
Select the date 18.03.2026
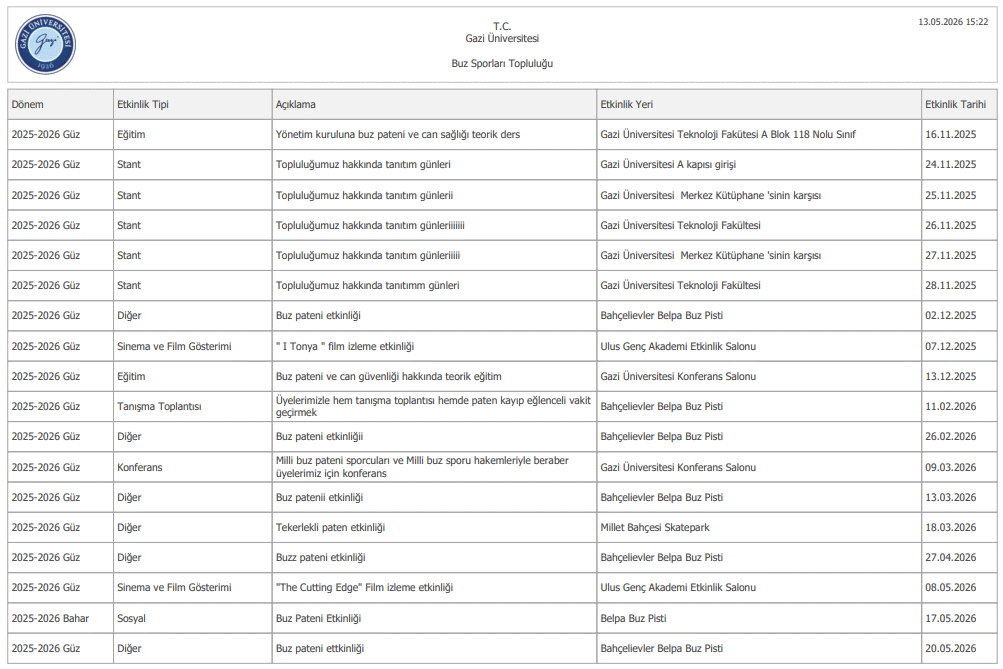click(951, 527)
